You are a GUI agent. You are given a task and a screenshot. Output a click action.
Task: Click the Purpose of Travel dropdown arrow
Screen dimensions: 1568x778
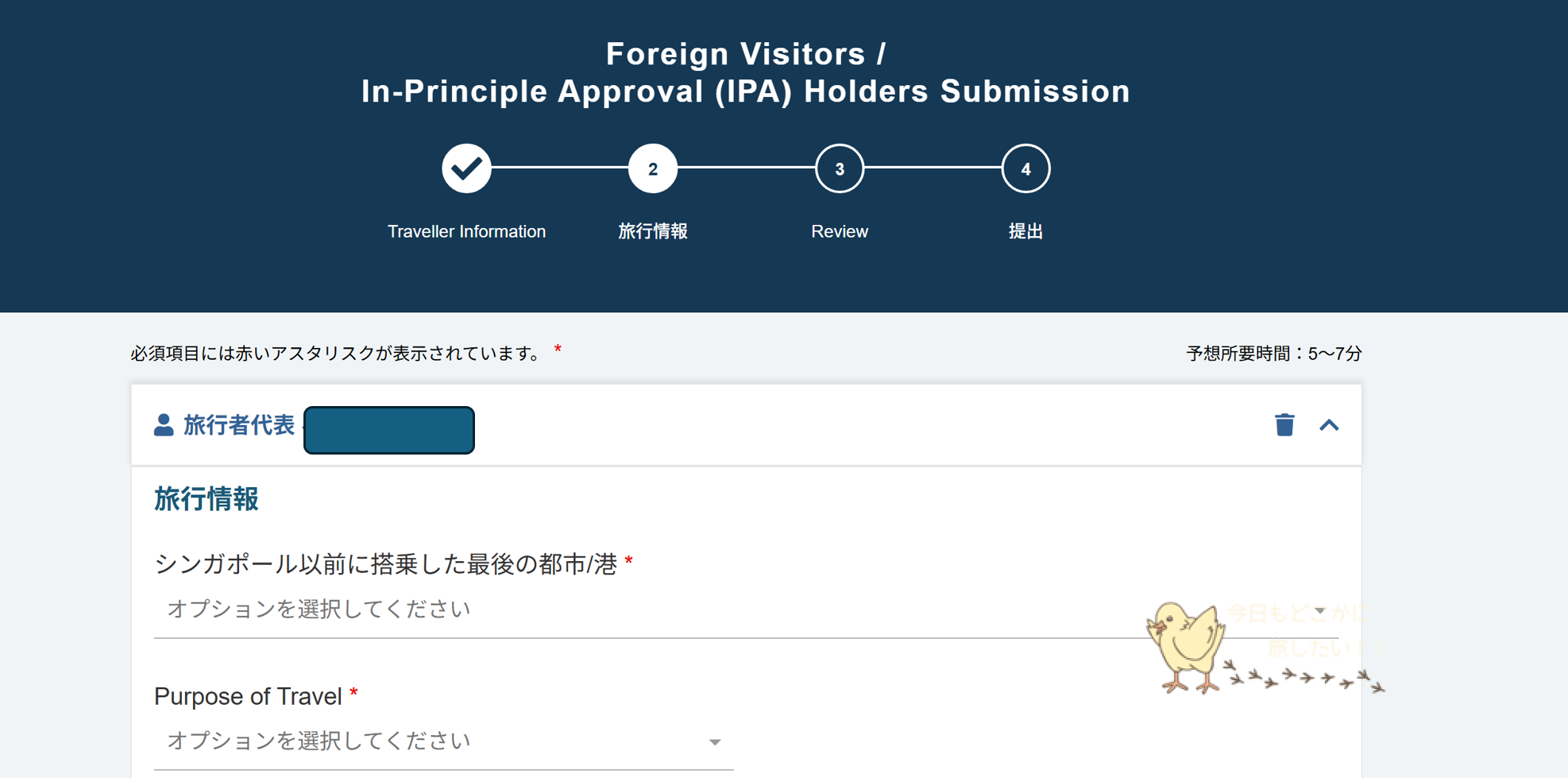click(715, 742)
